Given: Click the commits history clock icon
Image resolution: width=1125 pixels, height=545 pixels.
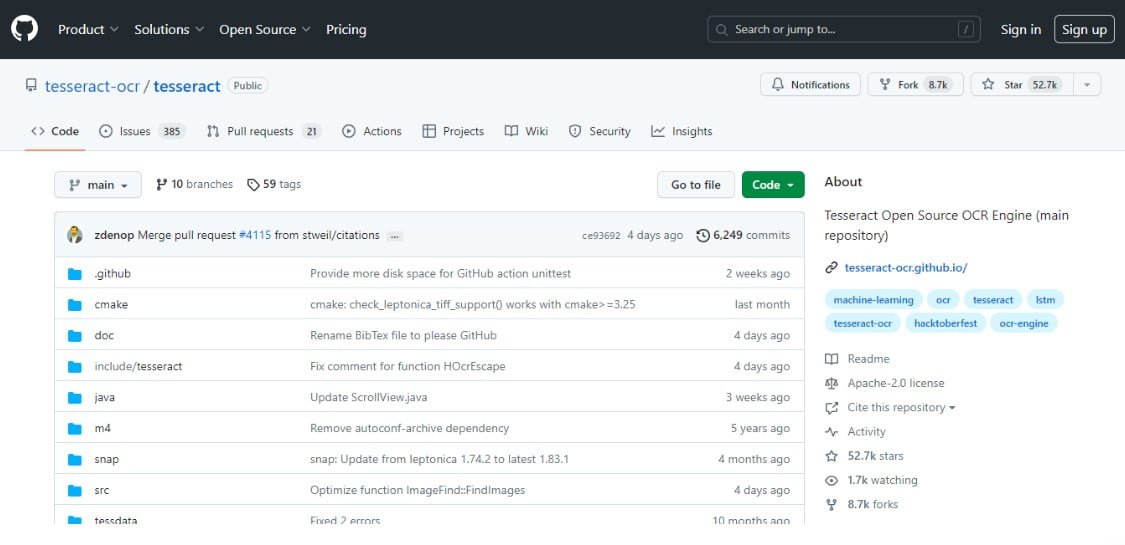Looking at the screenshot, I should coord(703,235).
